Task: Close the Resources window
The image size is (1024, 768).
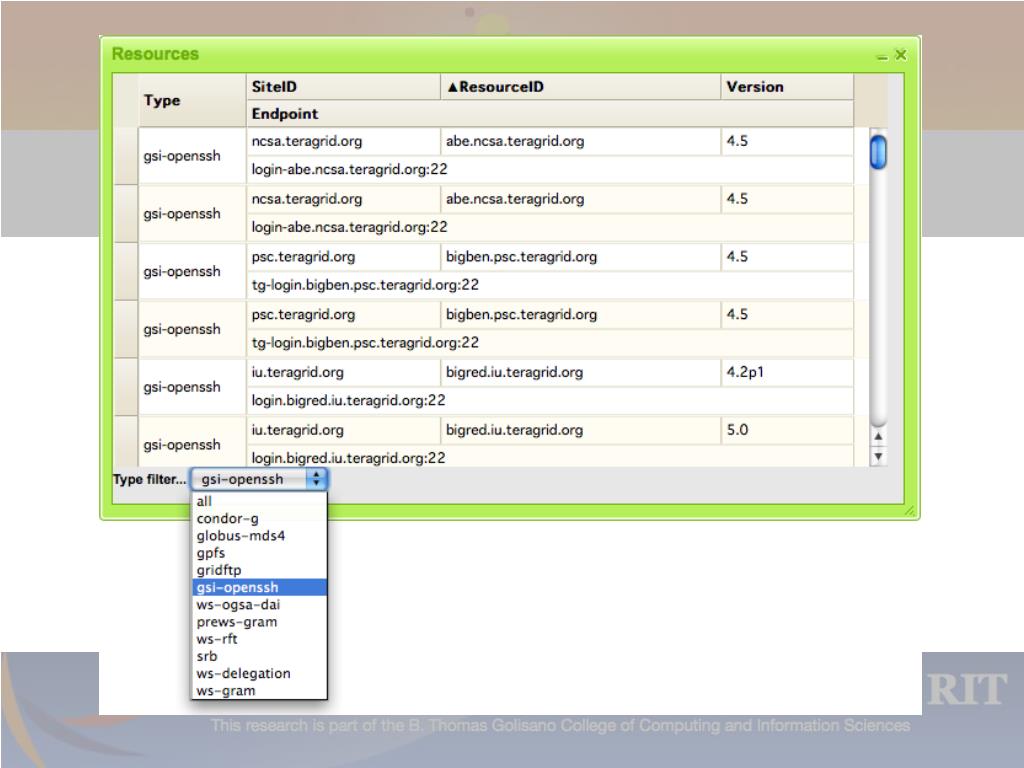Action: (901, 55)
